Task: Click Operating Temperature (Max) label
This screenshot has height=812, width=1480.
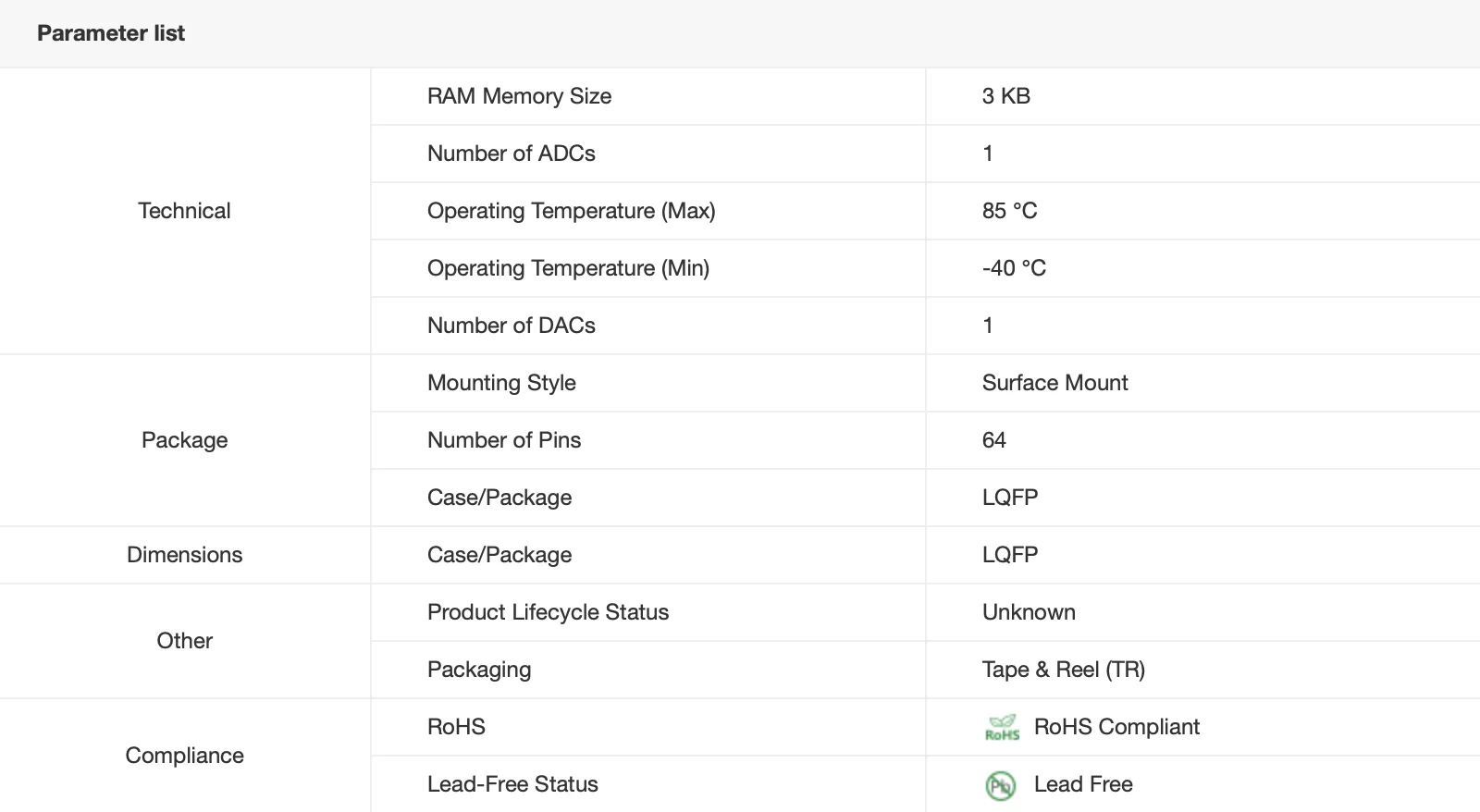Action: pyautogui.click(x=571, y=211)
